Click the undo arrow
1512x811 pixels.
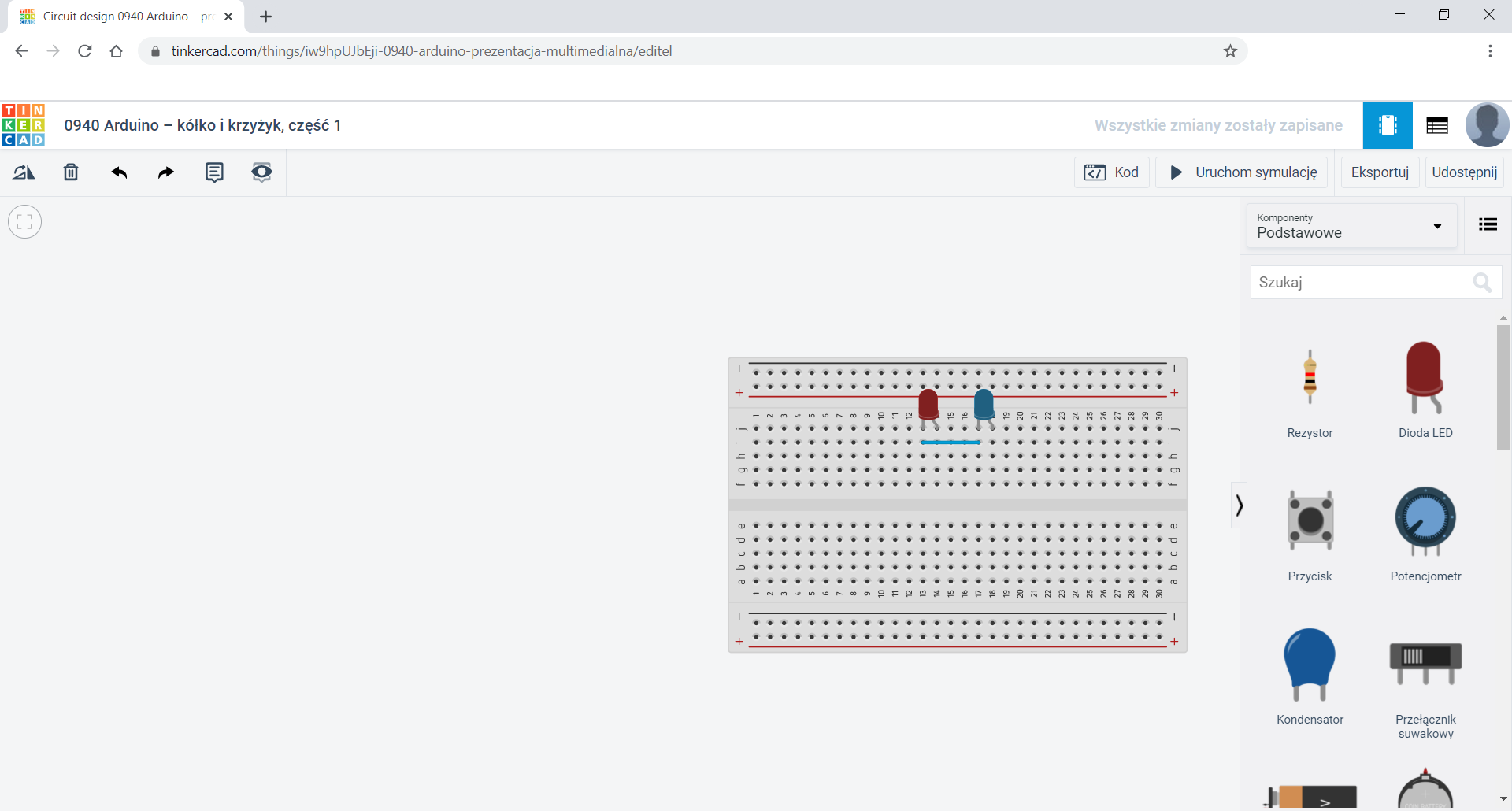coord(120,172)
